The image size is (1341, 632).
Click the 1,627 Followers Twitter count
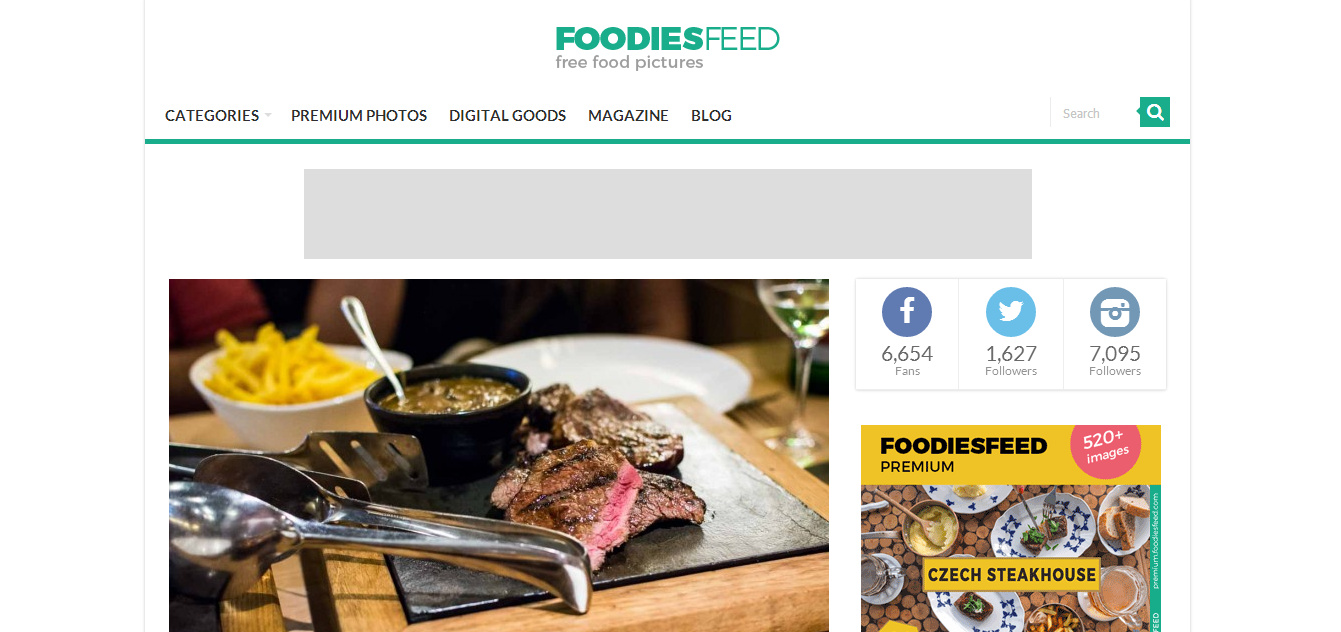1011,360
